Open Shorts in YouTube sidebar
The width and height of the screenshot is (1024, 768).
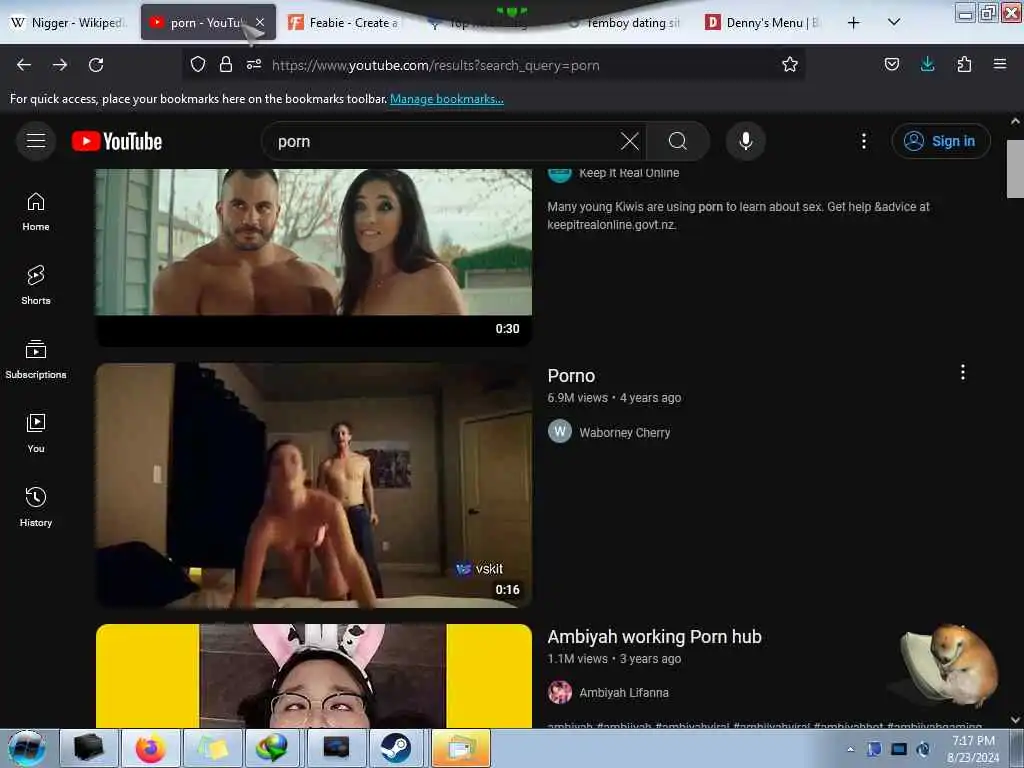(x=36, y=285)
